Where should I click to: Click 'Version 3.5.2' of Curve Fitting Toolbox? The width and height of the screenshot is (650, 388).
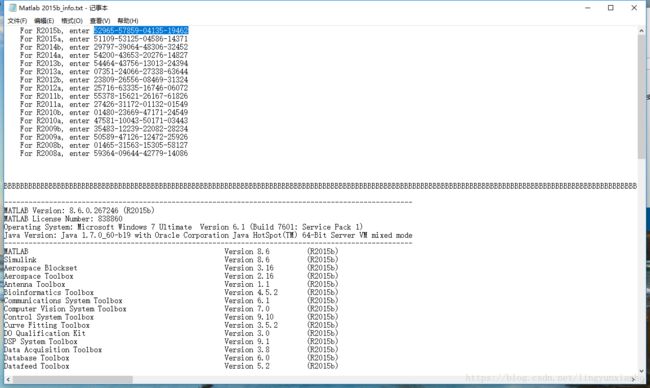(x=251, y=325)
